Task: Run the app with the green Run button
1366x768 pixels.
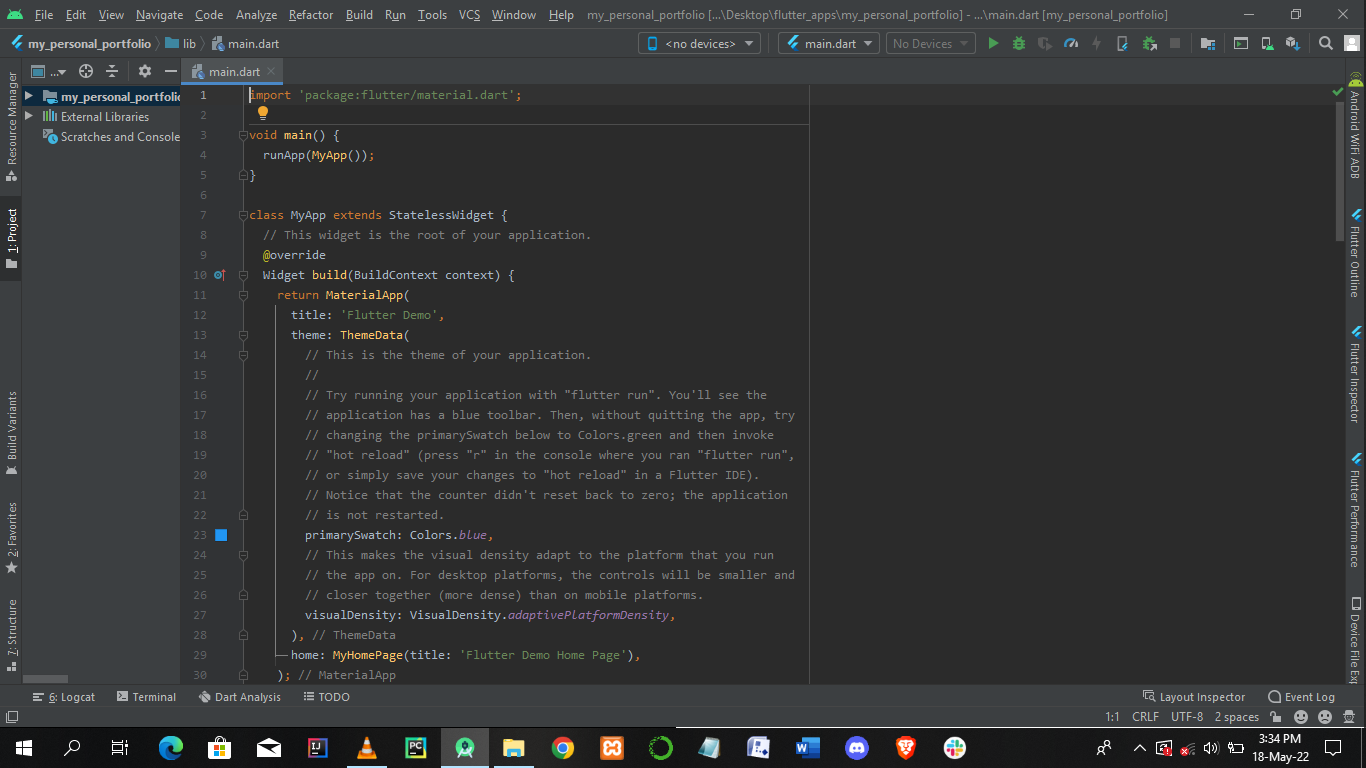Action: coord(993,43)
